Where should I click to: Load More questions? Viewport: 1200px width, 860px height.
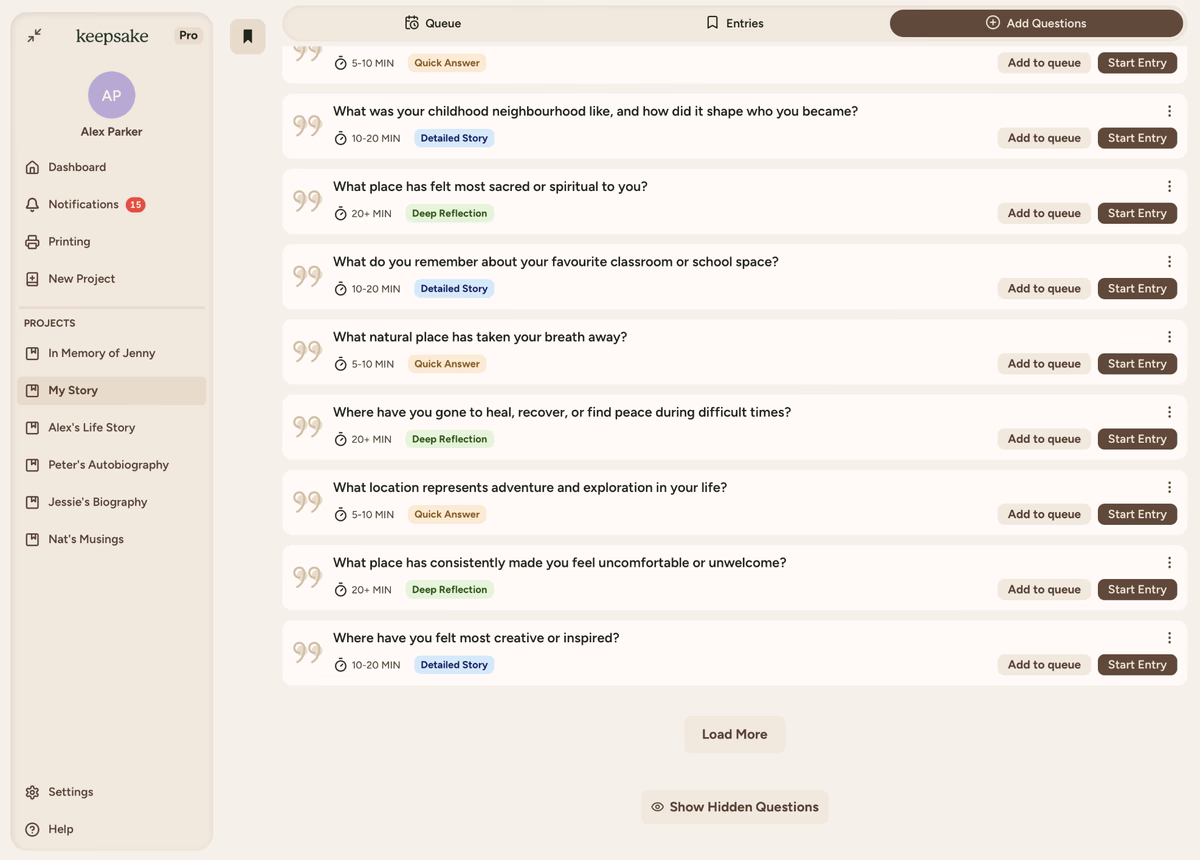point(734,734)
